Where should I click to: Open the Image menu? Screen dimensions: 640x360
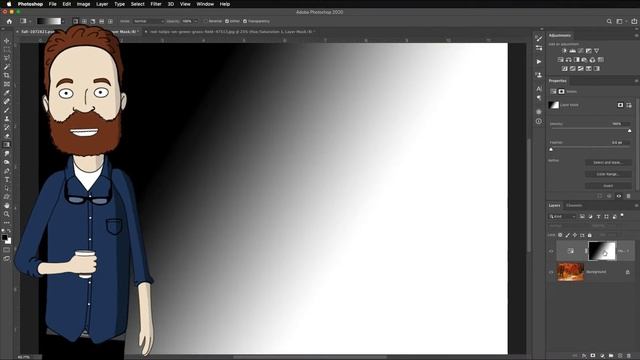pyautogui.click(x=83, y=4)
